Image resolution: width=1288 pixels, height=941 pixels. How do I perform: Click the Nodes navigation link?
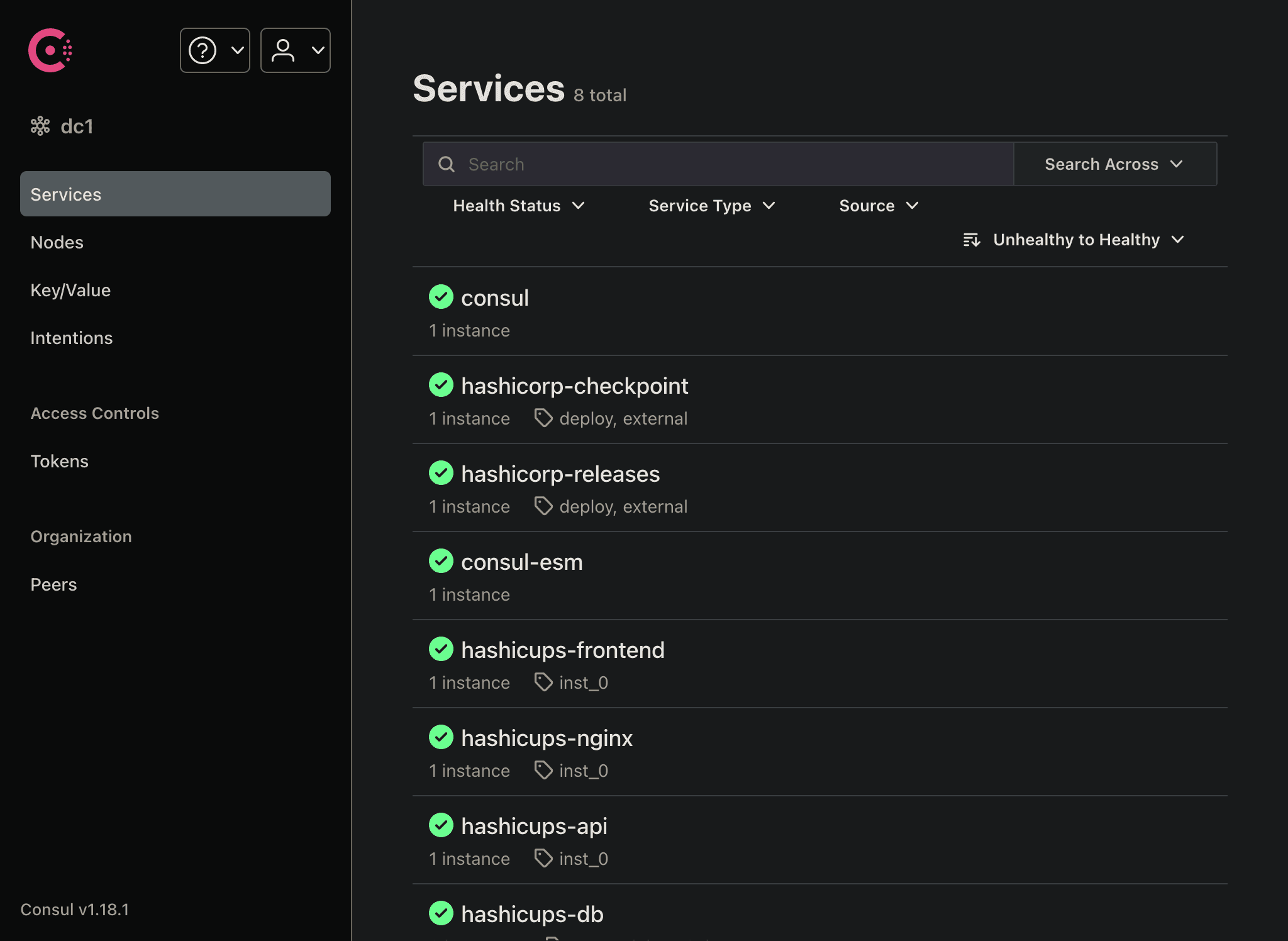[57, 241]
